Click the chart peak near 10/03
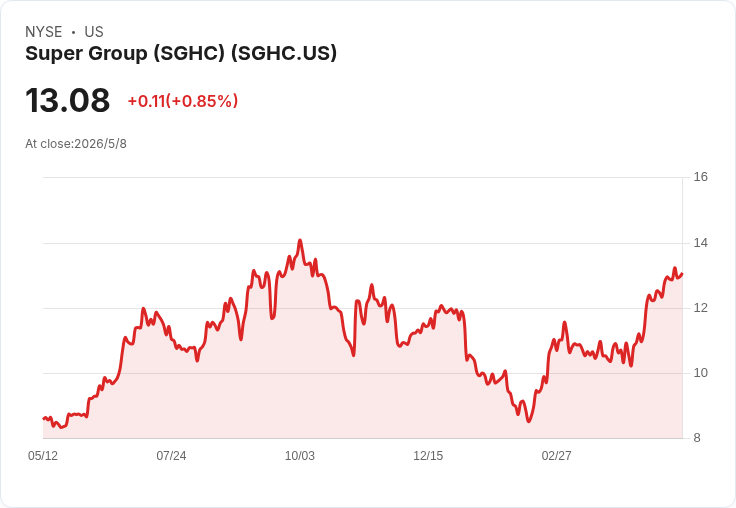 (300, 240)
